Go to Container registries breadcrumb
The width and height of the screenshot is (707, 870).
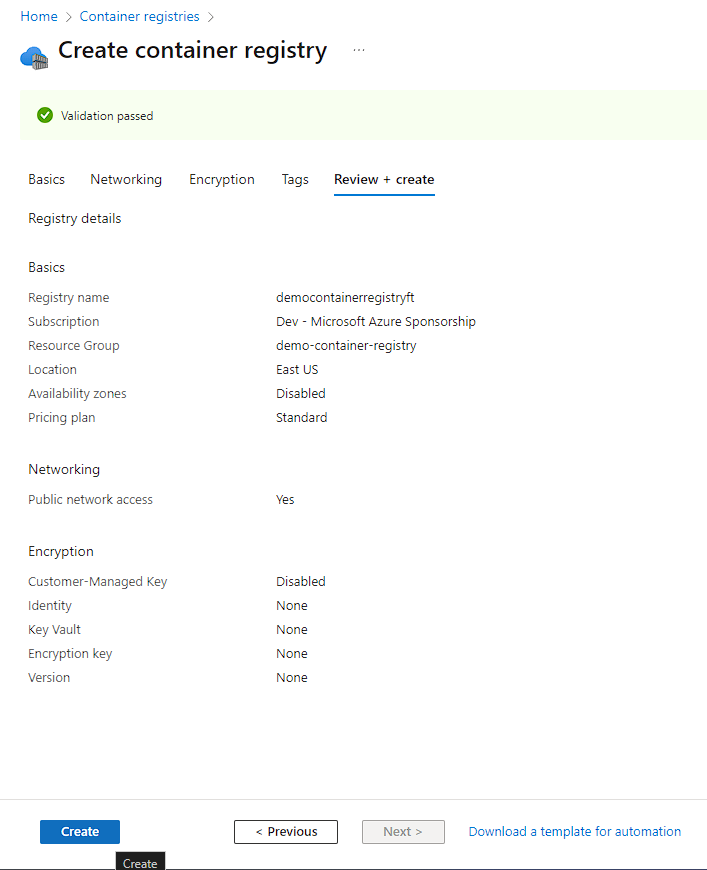tap(139, 17)
